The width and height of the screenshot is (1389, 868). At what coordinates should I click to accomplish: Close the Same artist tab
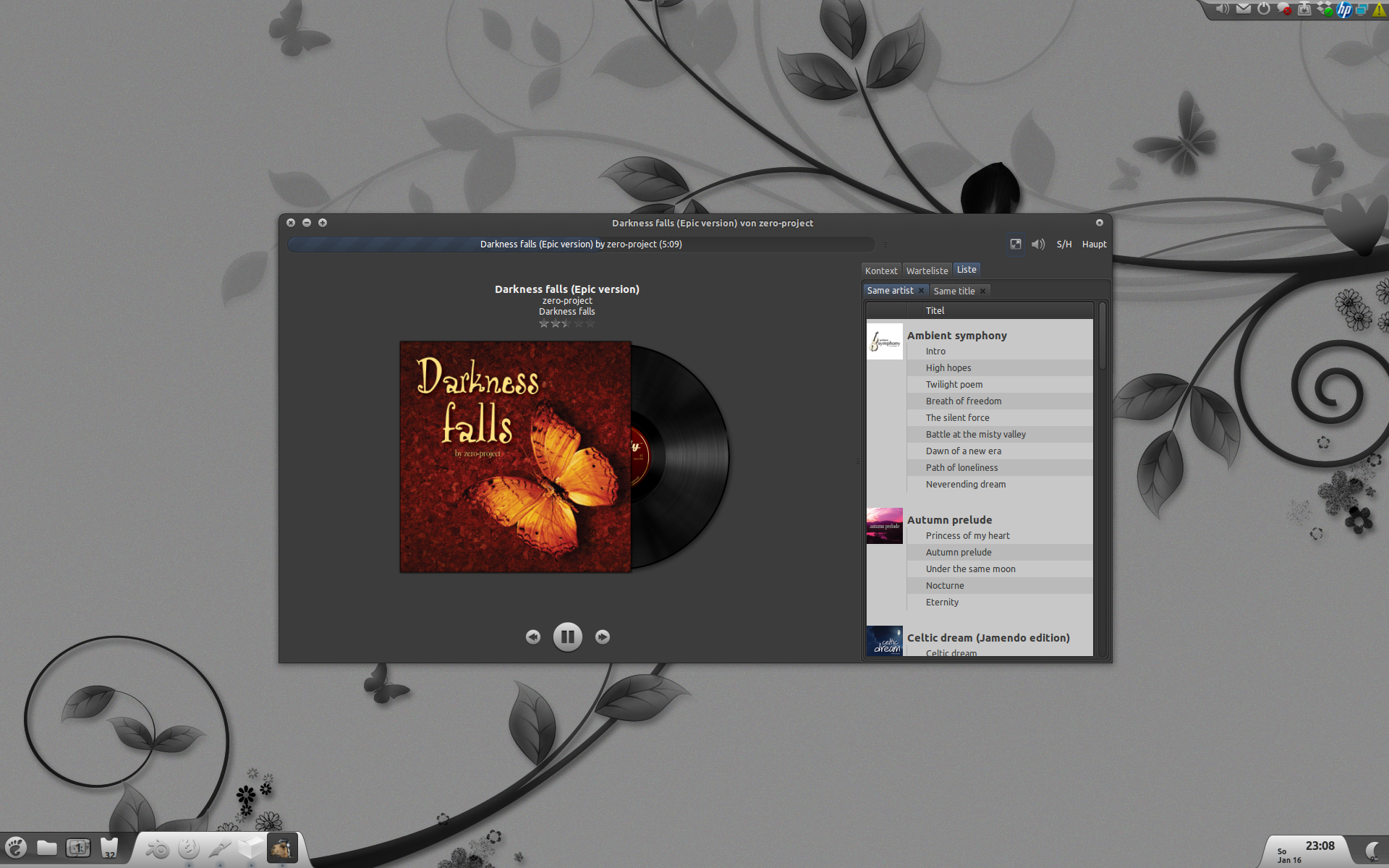click(922, 291)
